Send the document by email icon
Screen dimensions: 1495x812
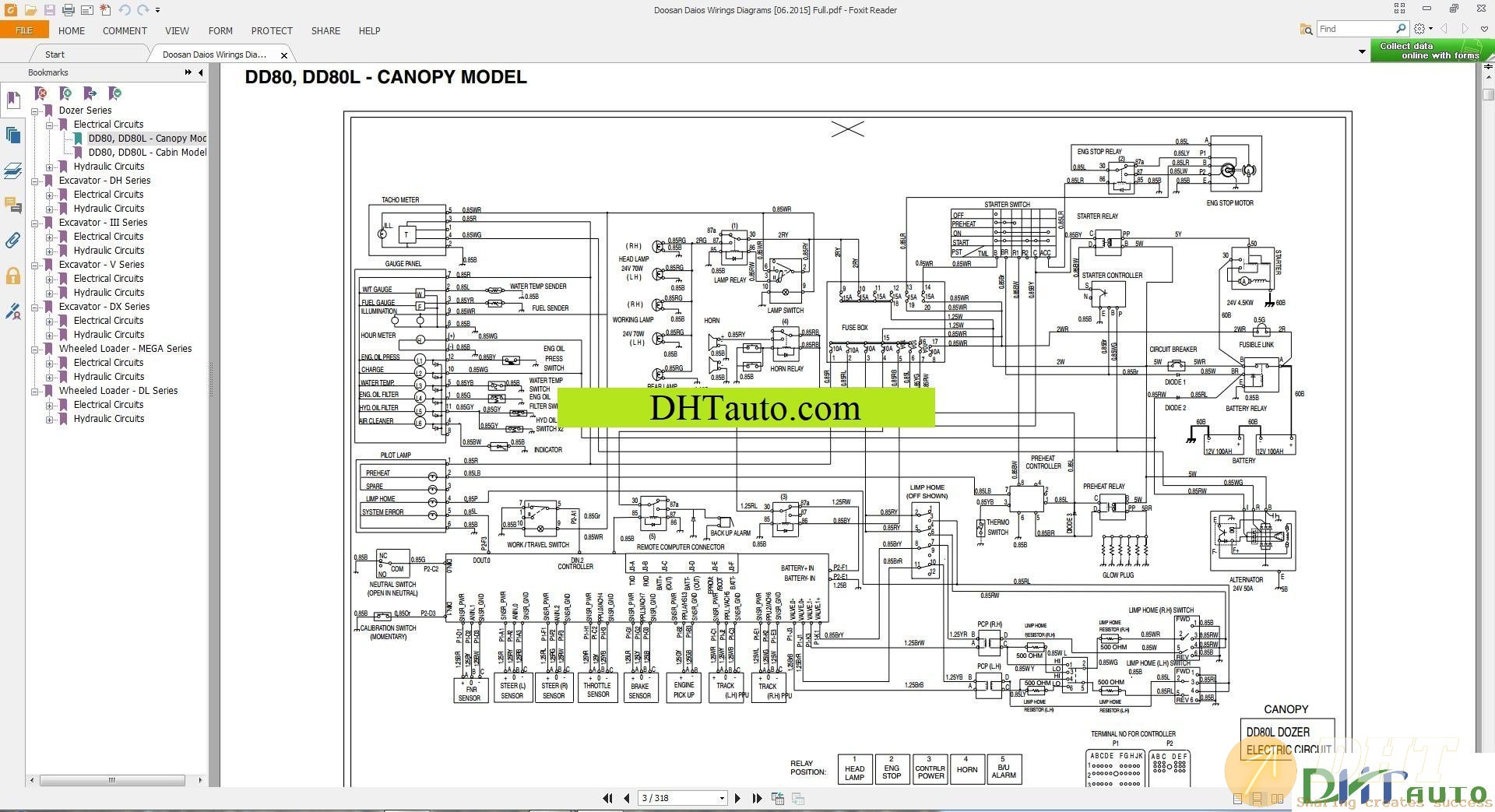pyautogui.click(x=86, y=10)
